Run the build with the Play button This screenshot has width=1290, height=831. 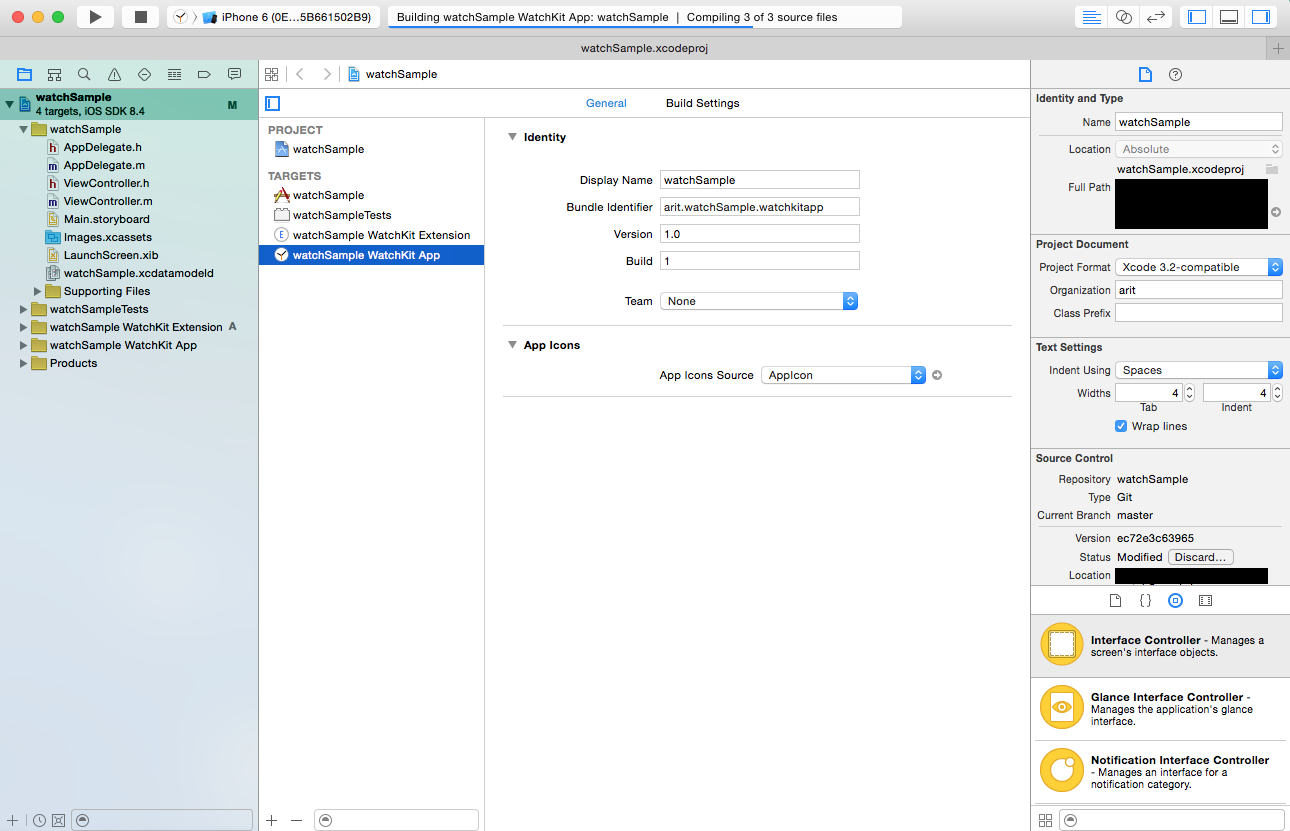(x=95, y=17)
